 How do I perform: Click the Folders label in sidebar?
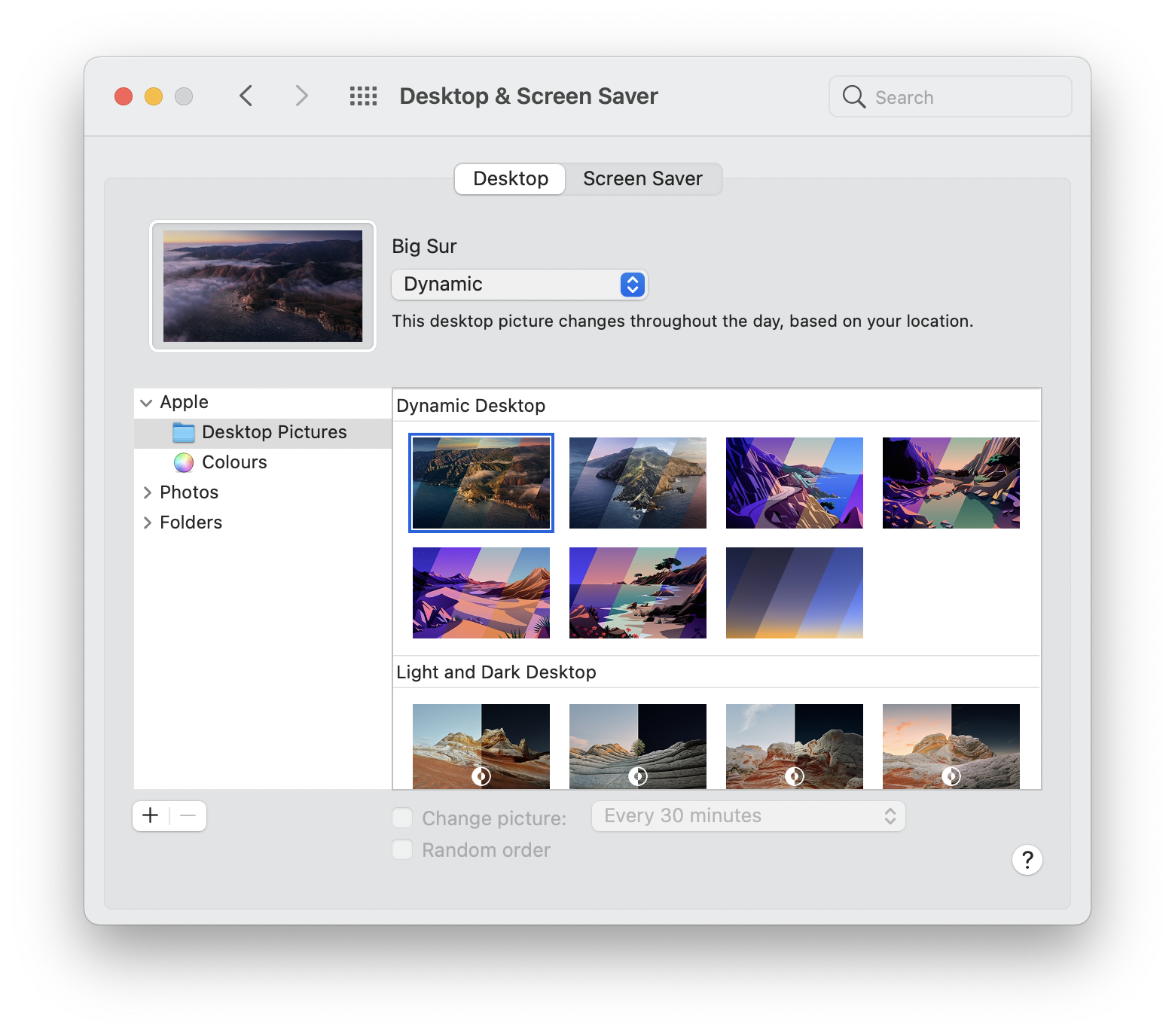click(191, 523)
